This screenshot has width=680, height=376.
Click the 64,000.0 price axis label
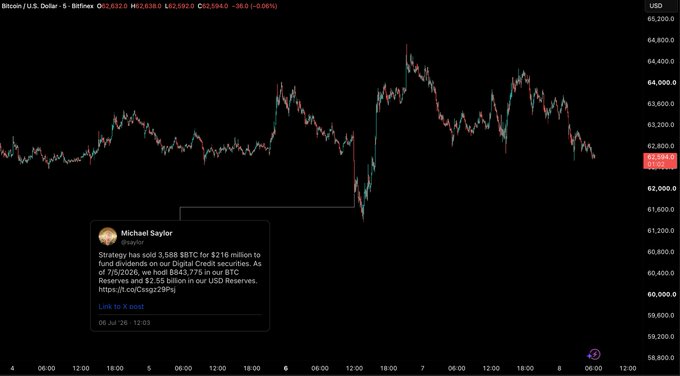click(x=661, y=82)
